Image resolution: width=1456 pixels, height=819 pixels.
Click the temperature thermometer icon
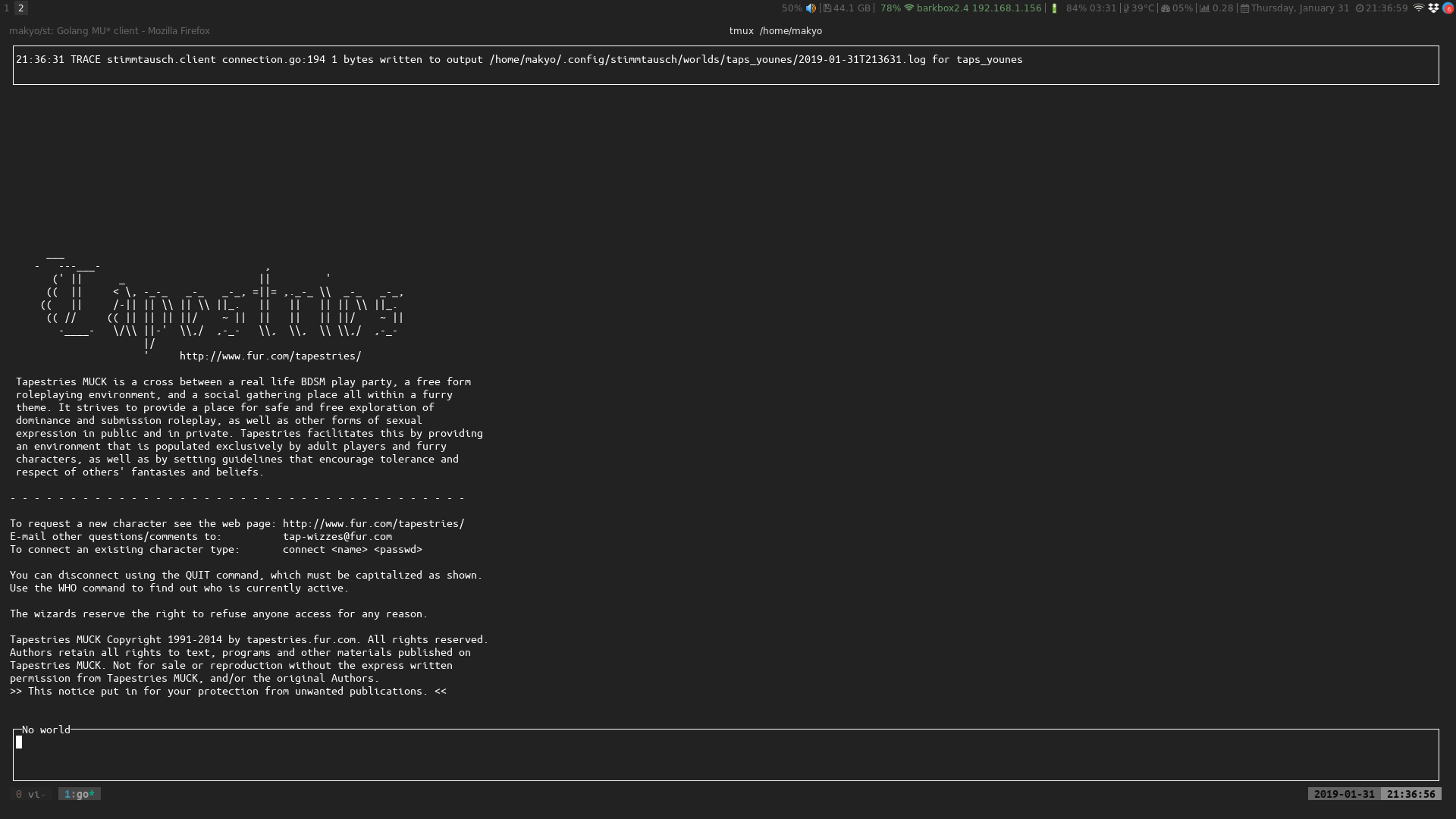tap(1126, 8)
